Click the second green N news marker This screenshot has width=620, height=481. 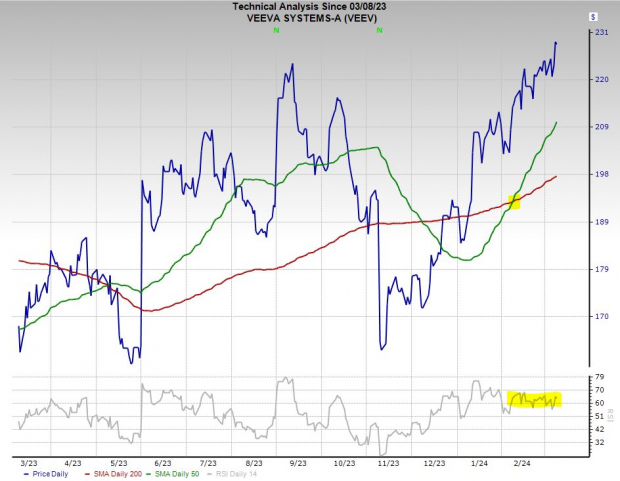380,32
